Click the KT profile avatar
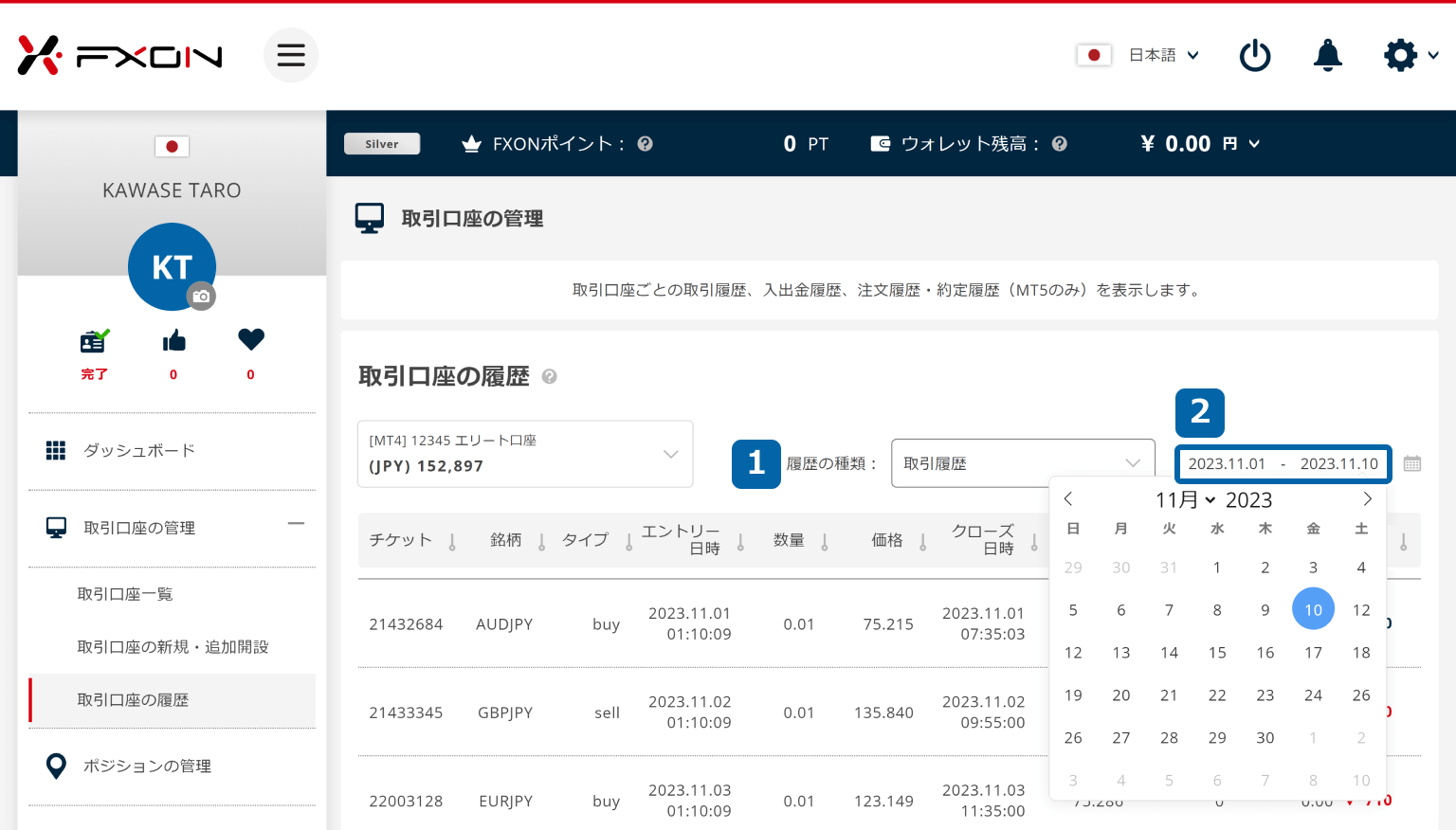The height and width of the screenshot is (830, 1456). 172,266
